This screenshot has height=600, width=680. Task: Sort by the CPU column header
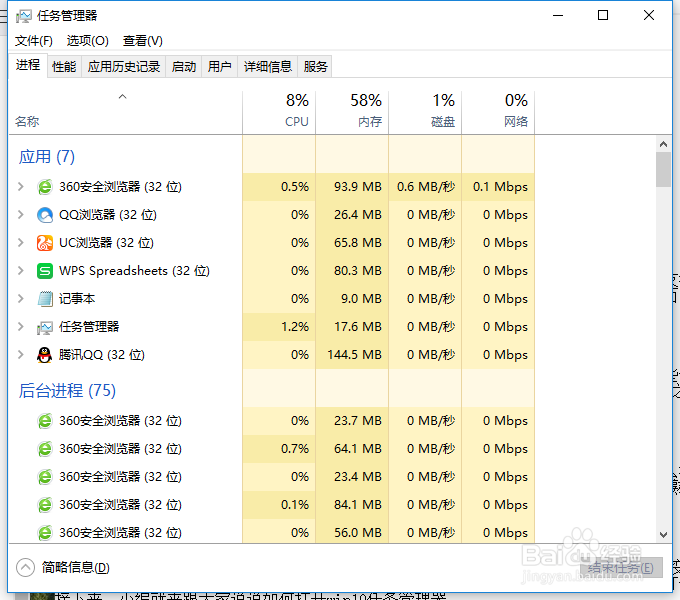279,112
